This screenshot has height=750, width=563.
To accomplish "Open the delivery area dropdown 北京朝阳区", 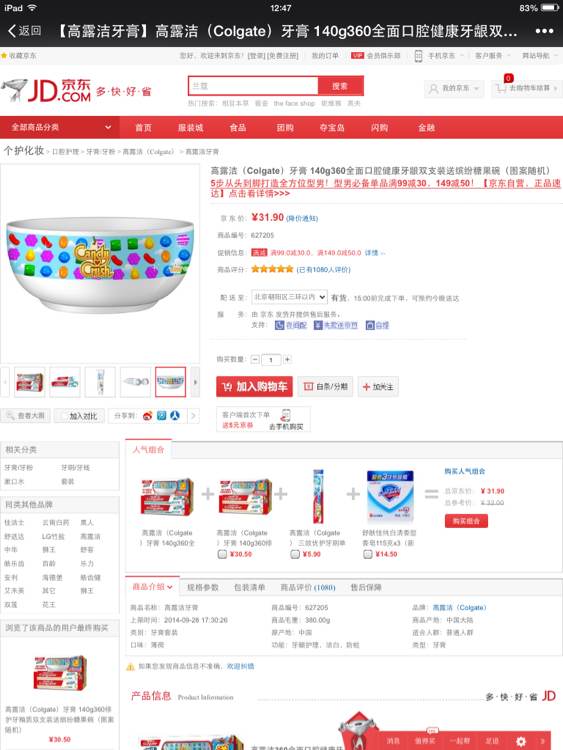I will [x=289, y=297].
